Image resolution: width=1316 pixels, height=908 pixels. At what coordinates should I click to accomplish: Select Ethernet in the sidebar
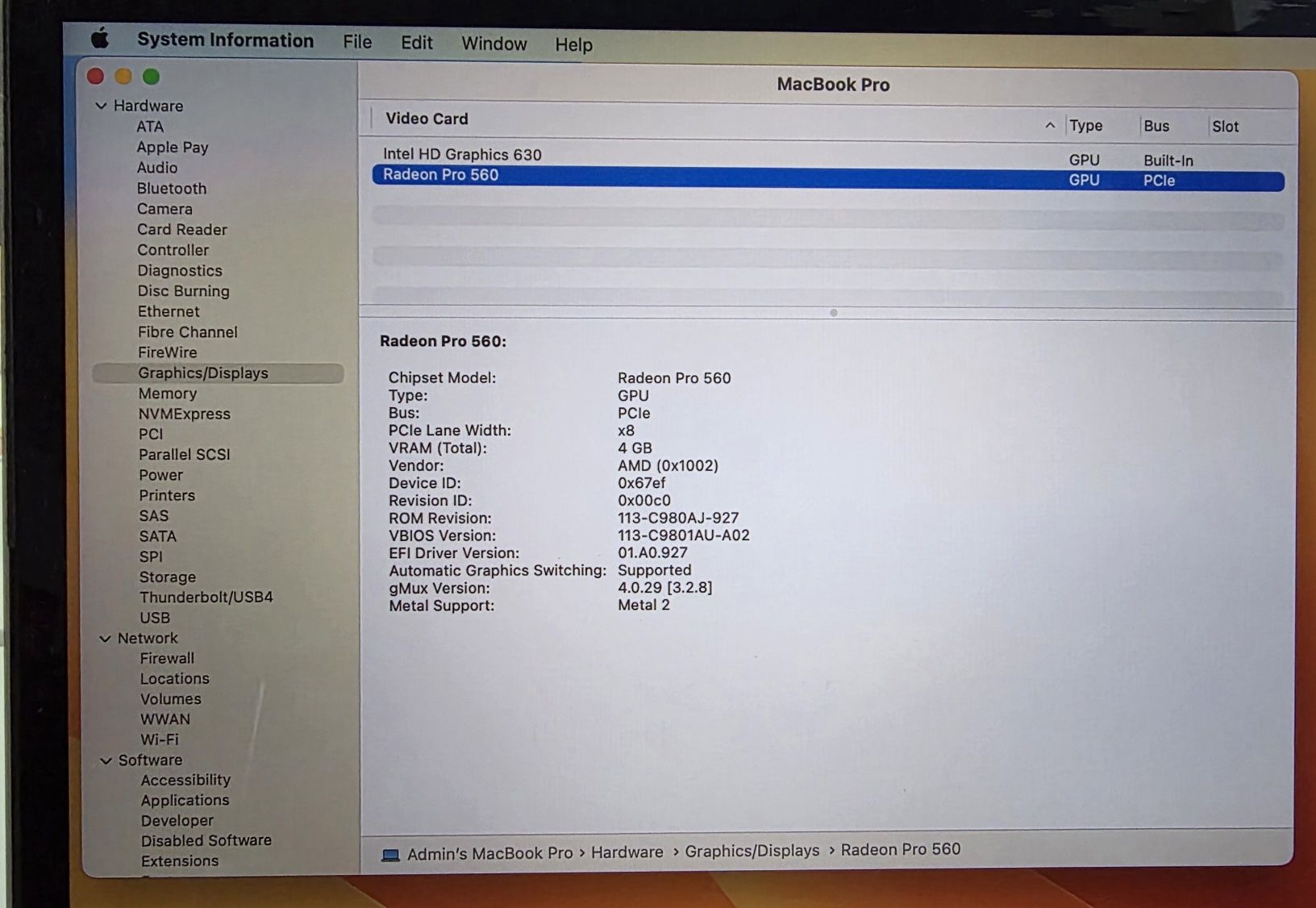point(169,311)
